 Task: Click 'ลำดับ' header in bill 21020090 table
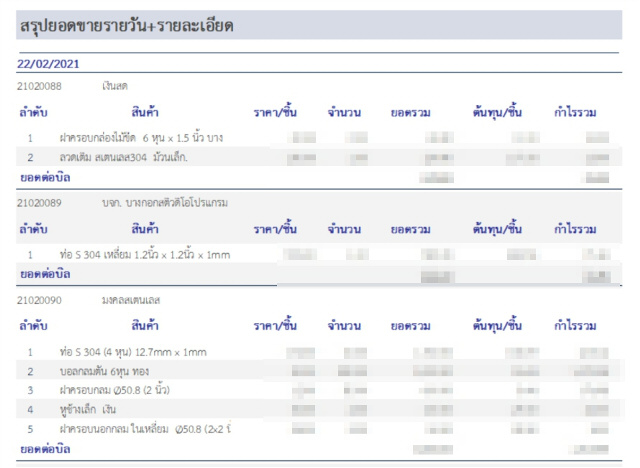click(33, 326)
